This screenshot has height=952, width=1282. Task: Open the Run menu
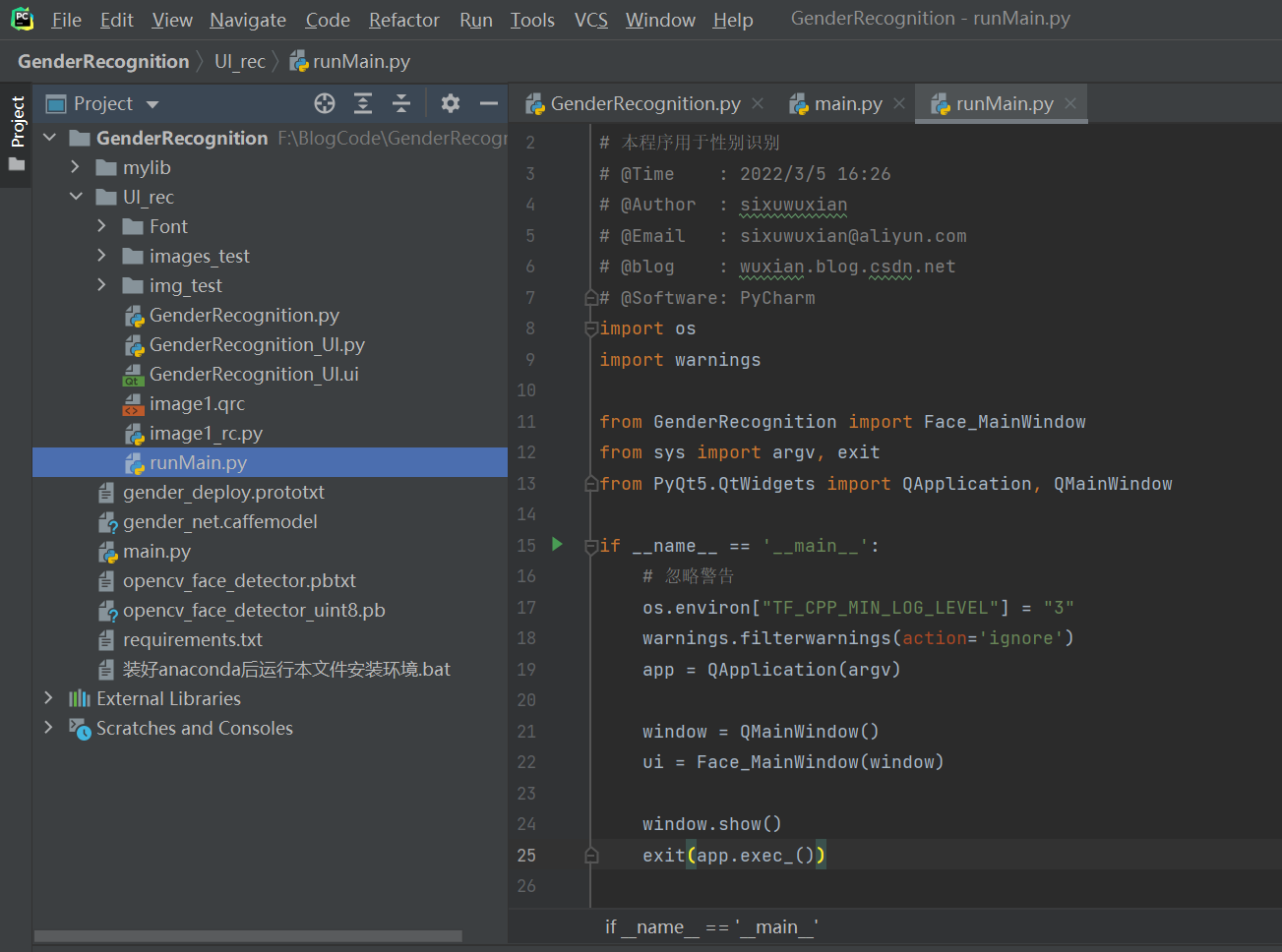tap(476, 20)
